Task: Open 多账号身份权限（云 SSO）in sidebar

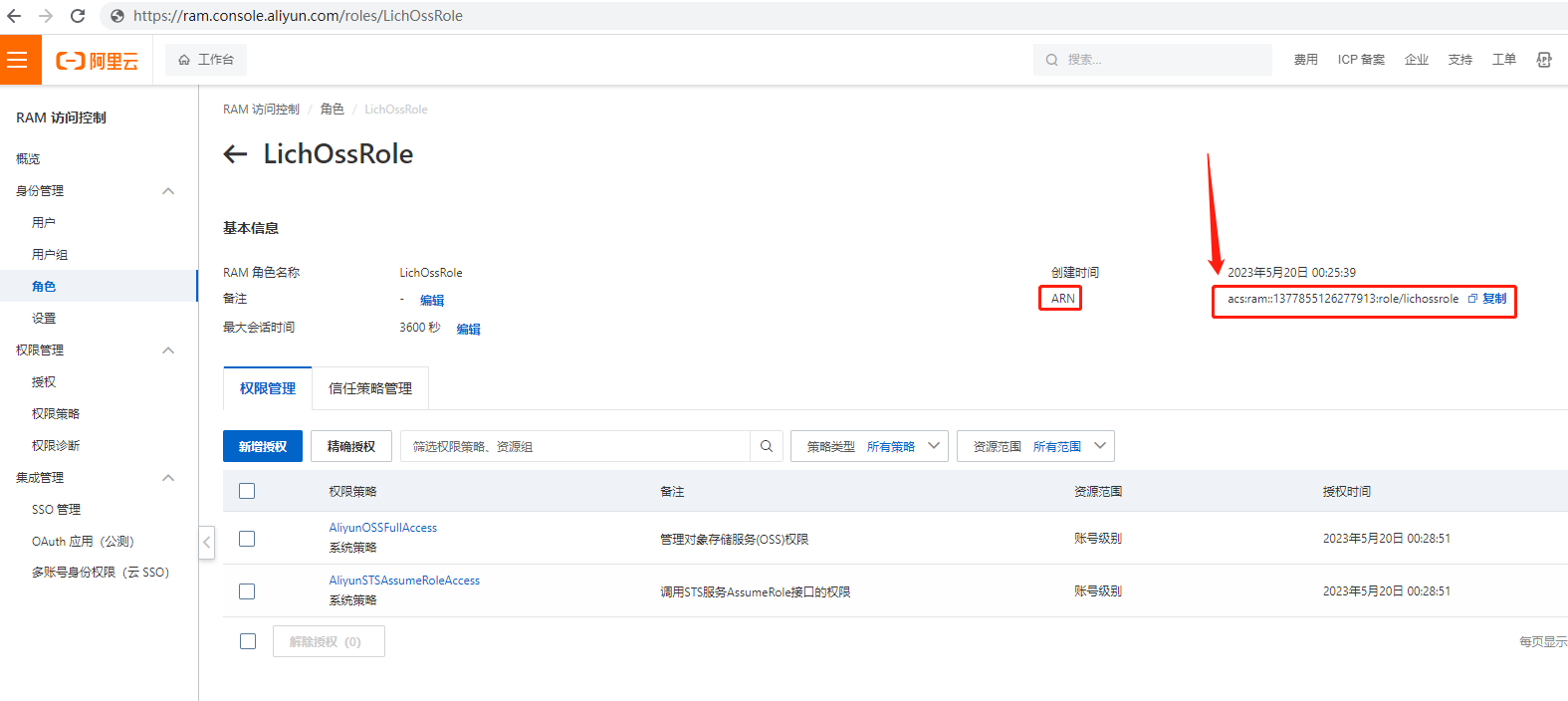Action: [101, 573]
